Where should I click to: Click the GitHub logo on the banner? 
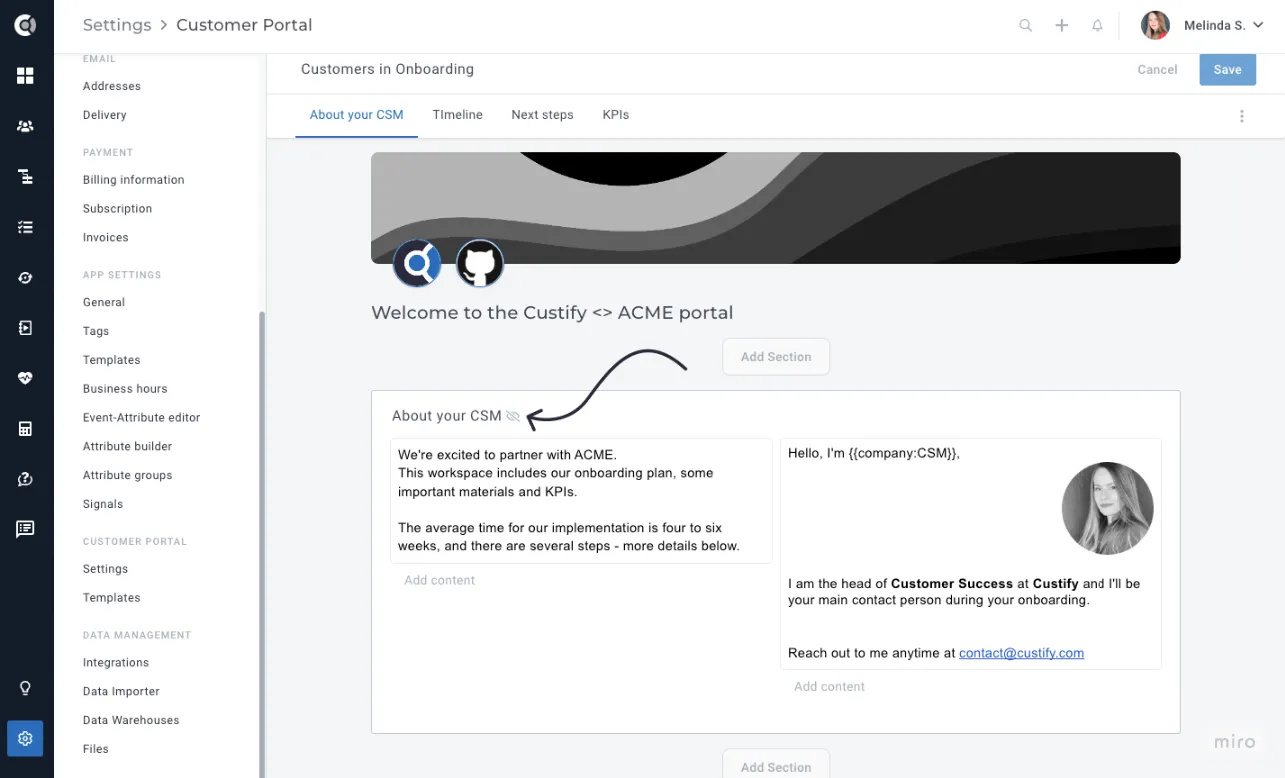(x=480, y=264)
